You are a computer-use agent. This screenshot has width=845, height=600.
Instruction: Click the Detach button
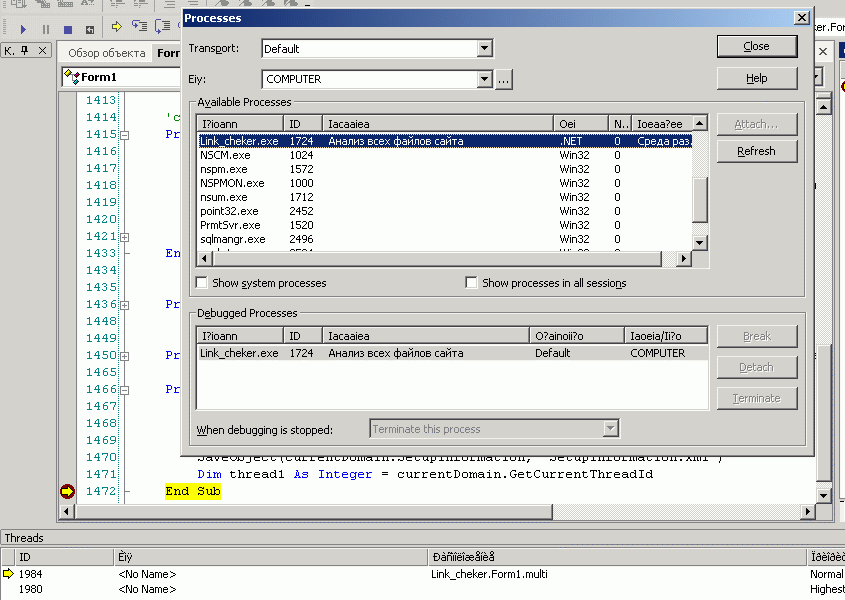tap(757, 368)
